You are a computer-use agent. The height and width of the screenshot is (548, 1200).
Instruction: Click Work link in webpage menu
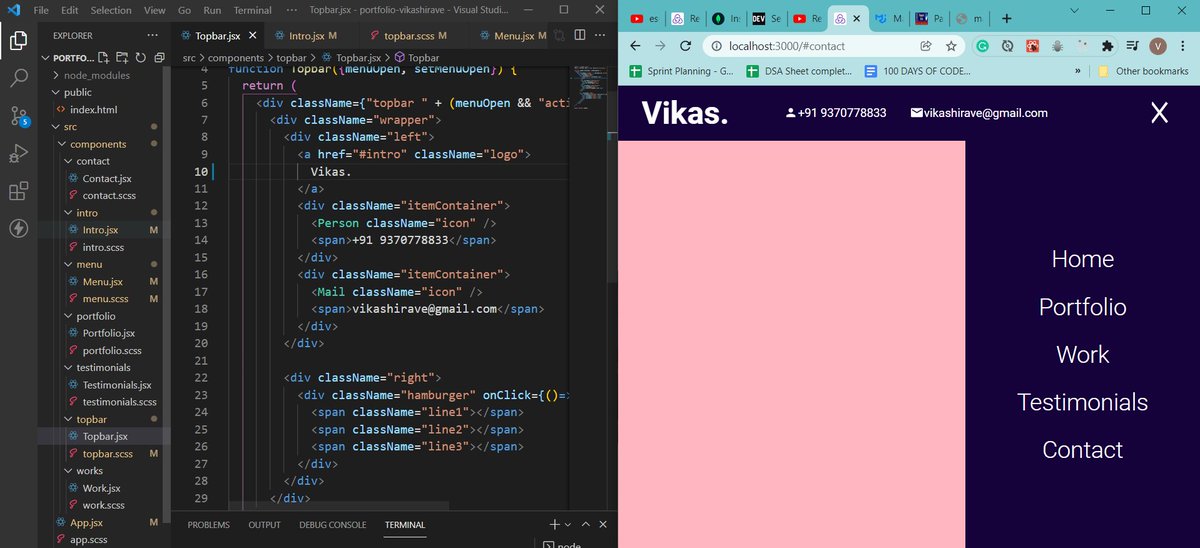coord(1082,355)
